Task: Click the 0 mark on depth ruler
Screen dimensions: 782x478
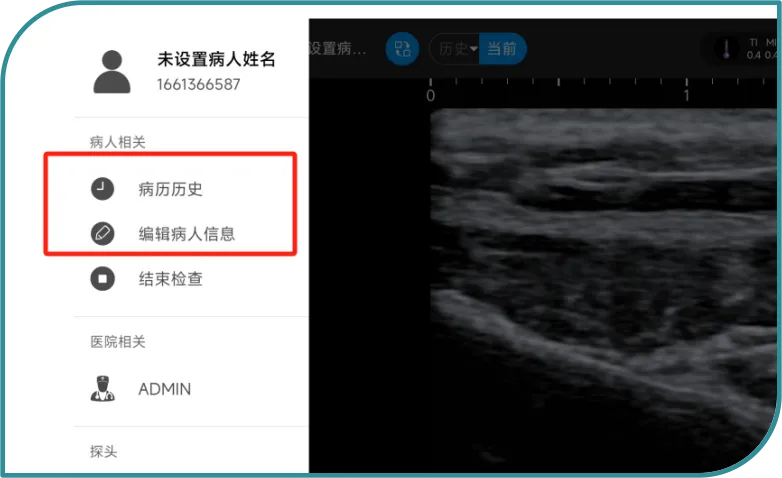Action: tap(430, 95)
